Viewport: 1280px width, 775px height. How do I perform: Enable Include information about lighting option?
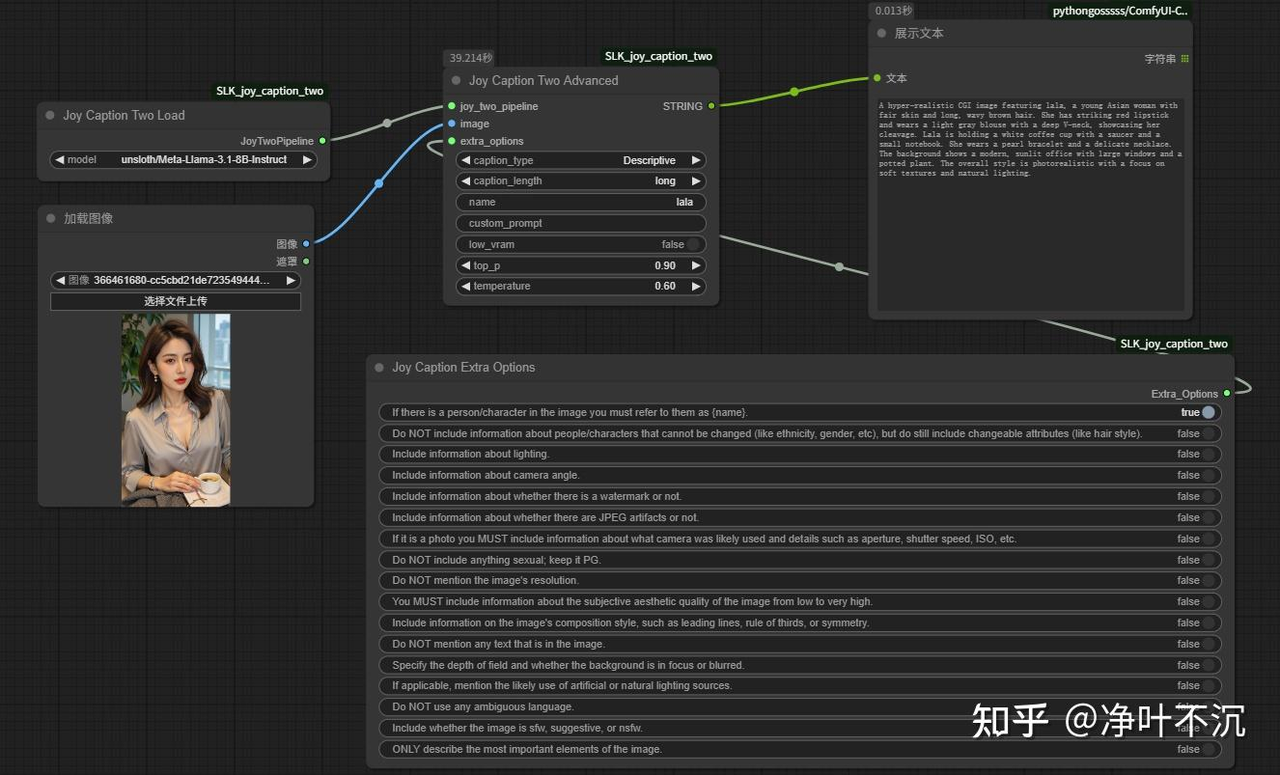(1208, 454)
